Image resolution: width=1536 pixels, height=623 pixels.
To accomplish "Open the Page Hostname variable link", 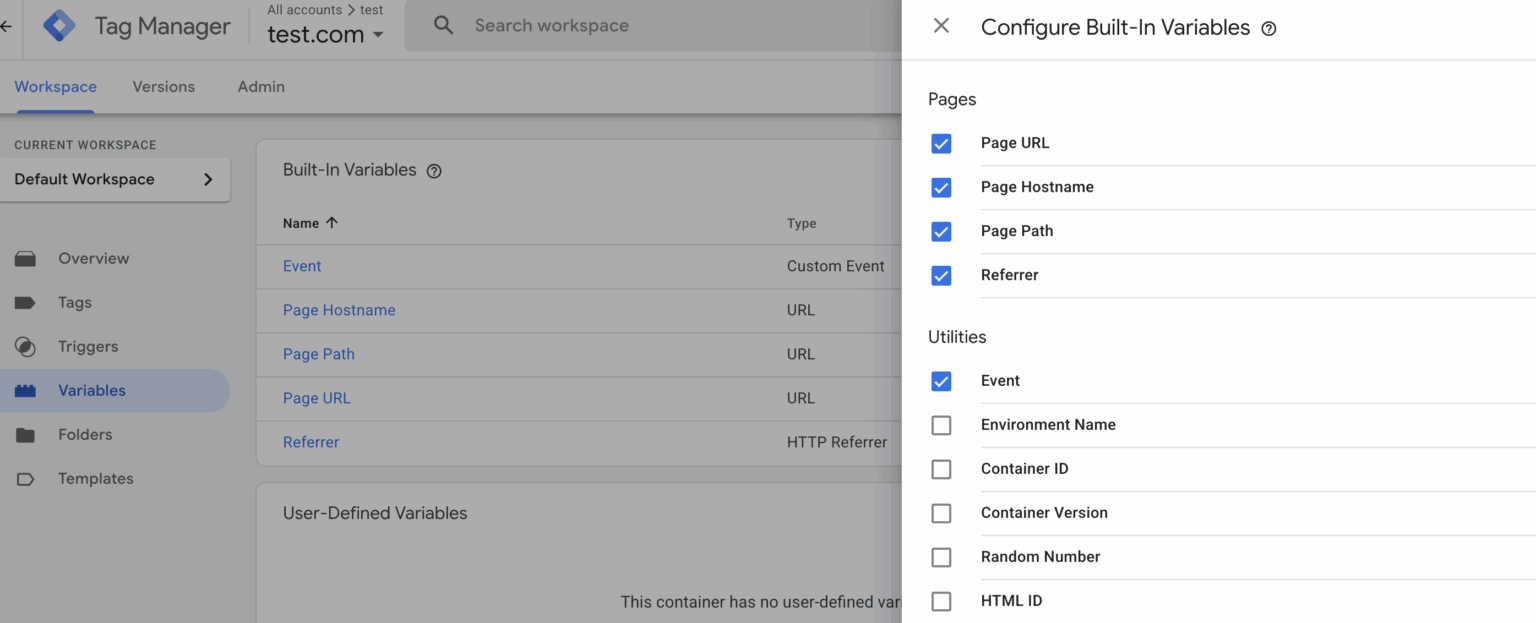I will (339, 310).
